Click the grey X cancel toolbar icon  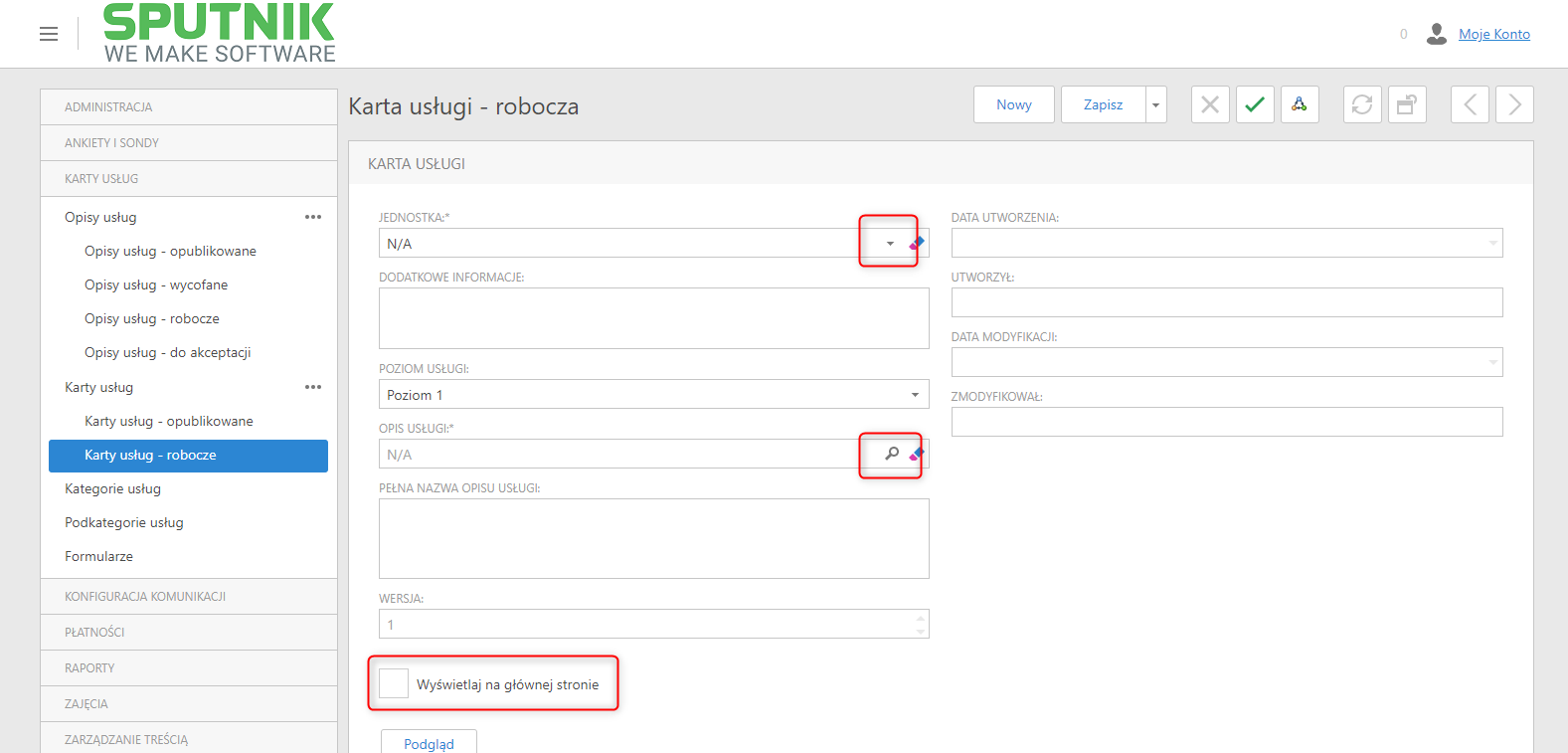point(1210,104)
